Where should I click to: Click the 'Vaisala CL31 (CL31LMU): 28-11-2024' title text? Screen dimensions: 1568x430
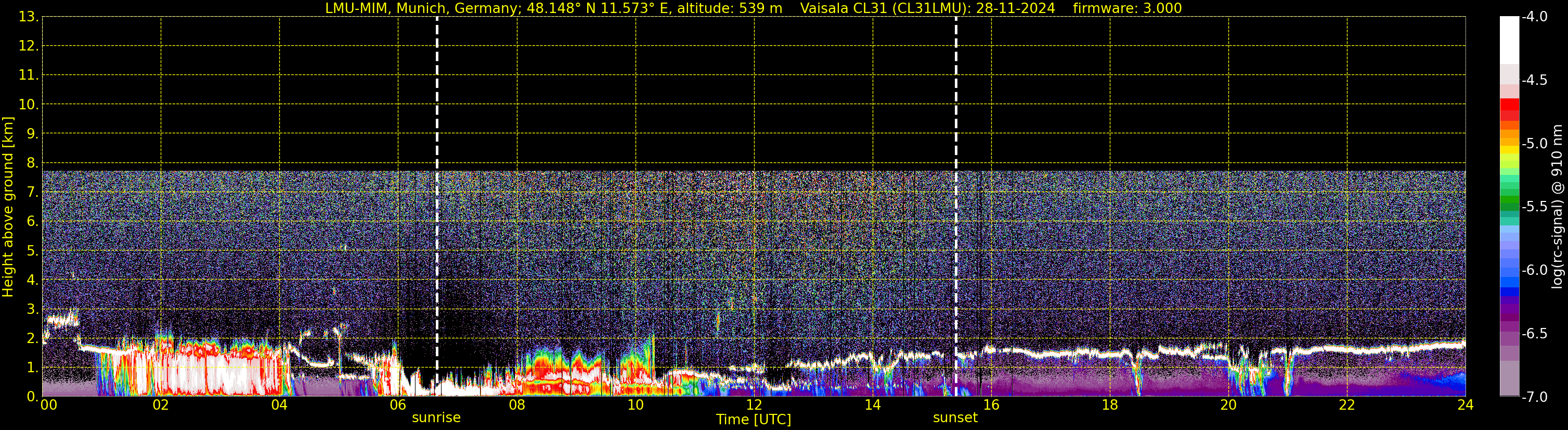point(927,8)
